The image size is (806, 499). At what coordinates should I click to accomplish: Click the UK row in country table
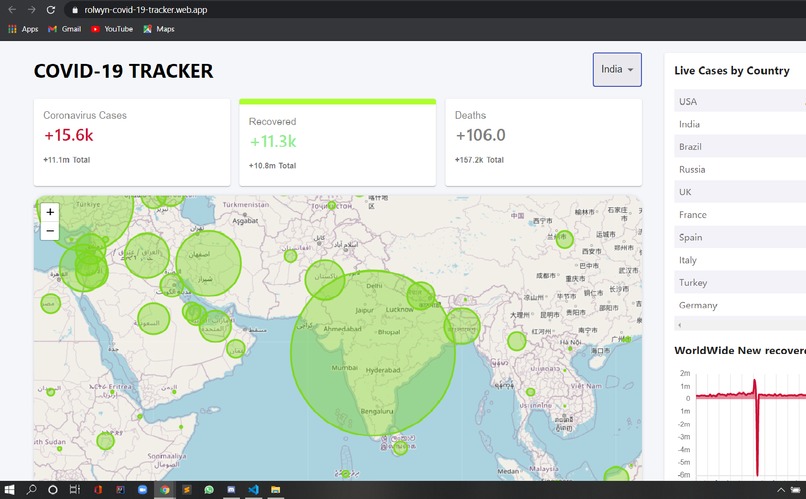[x=740, y=192]
